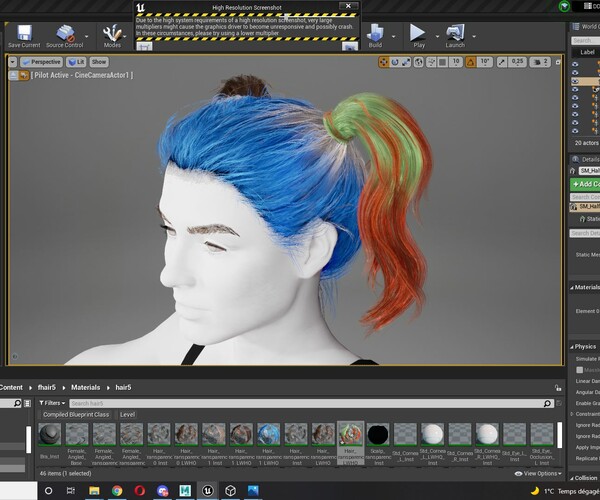
Task: Open the Modes tool icon
Action: [x=112, y=36]
